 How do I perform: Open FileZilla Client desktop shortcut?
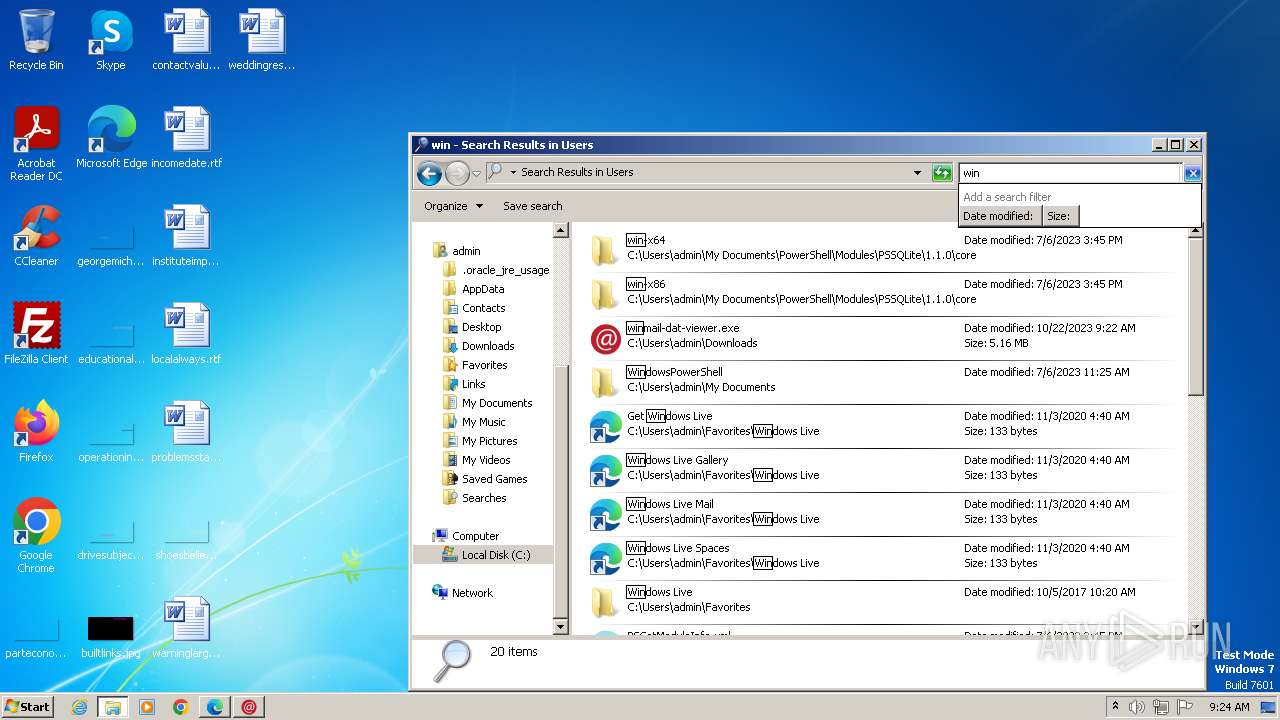click(x=36, y=334)
